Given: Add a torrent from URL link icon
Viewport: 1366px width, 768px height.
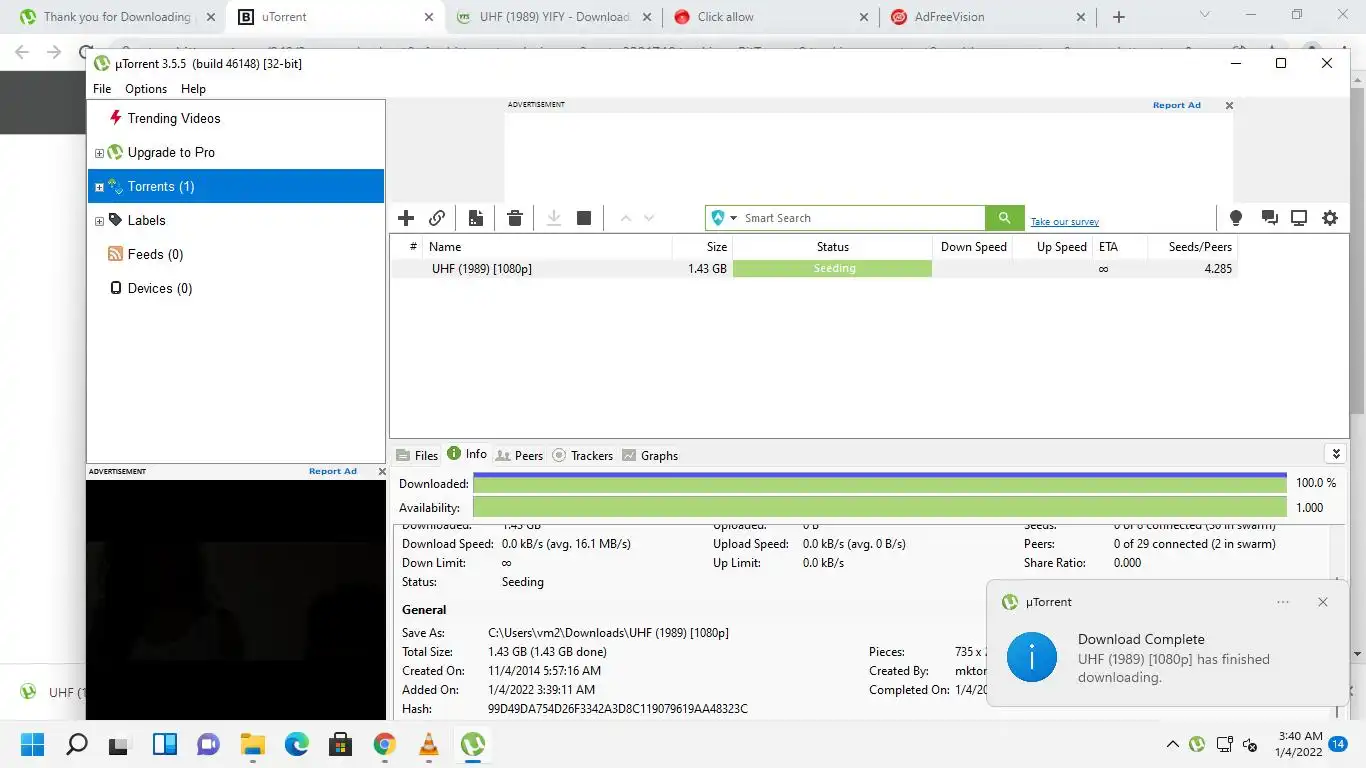Looking at the screenshot, I should point(437,218).
